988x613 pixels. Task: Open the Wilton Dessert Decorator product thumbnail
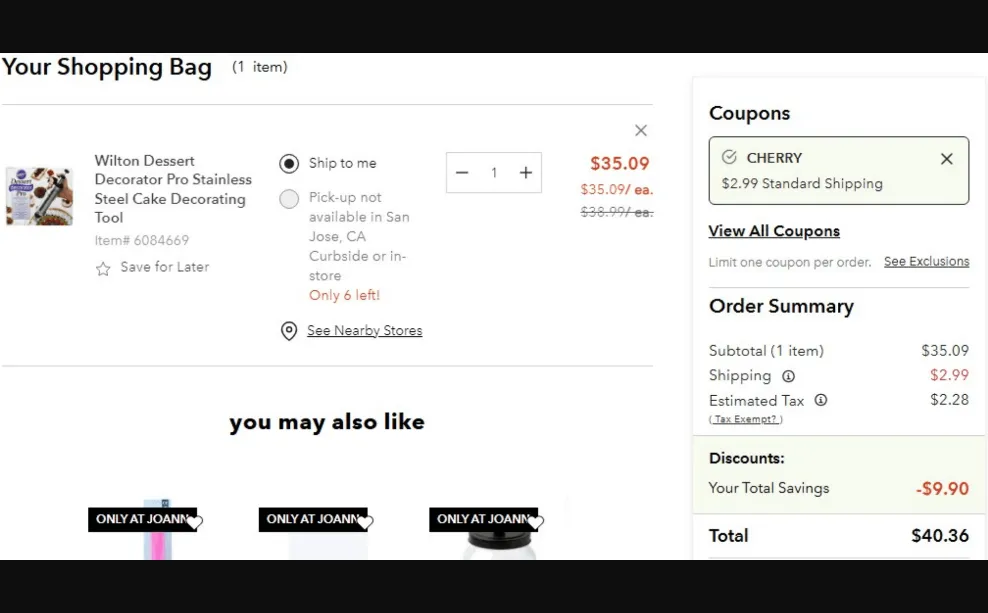click(x=39, y=196)
